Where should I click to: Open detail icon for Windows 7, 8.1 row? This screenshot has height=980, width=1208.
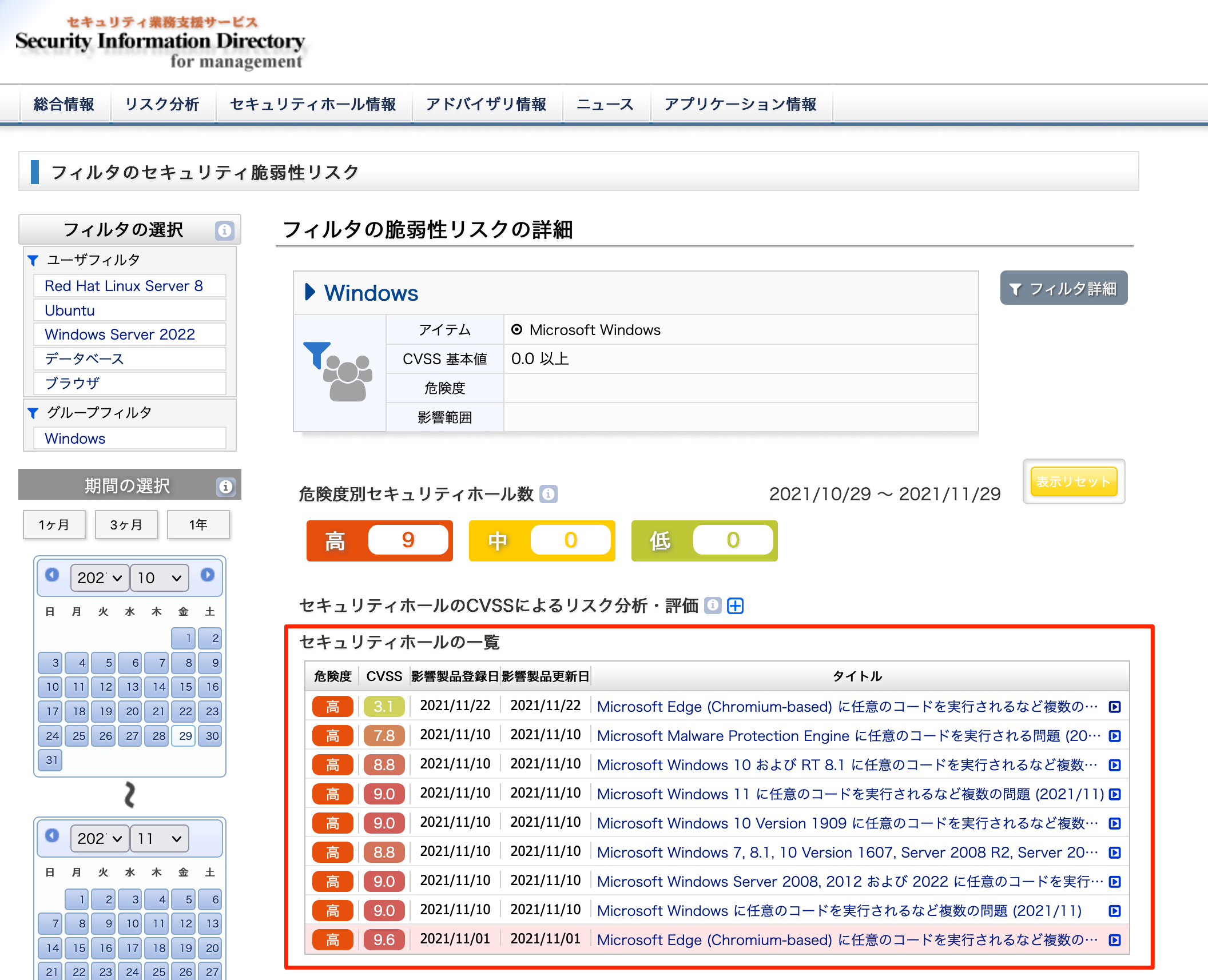click(1114, 852)
